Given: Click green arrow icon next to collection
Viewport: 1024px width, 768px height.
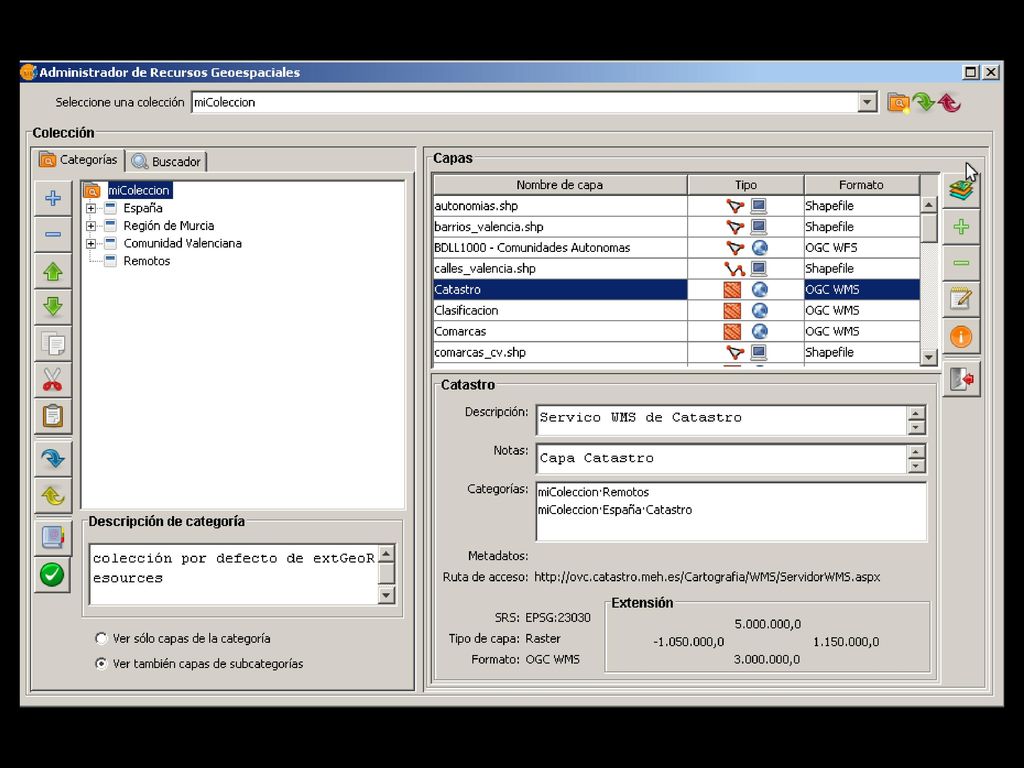Looking at the screenshot, I should 923,103.
